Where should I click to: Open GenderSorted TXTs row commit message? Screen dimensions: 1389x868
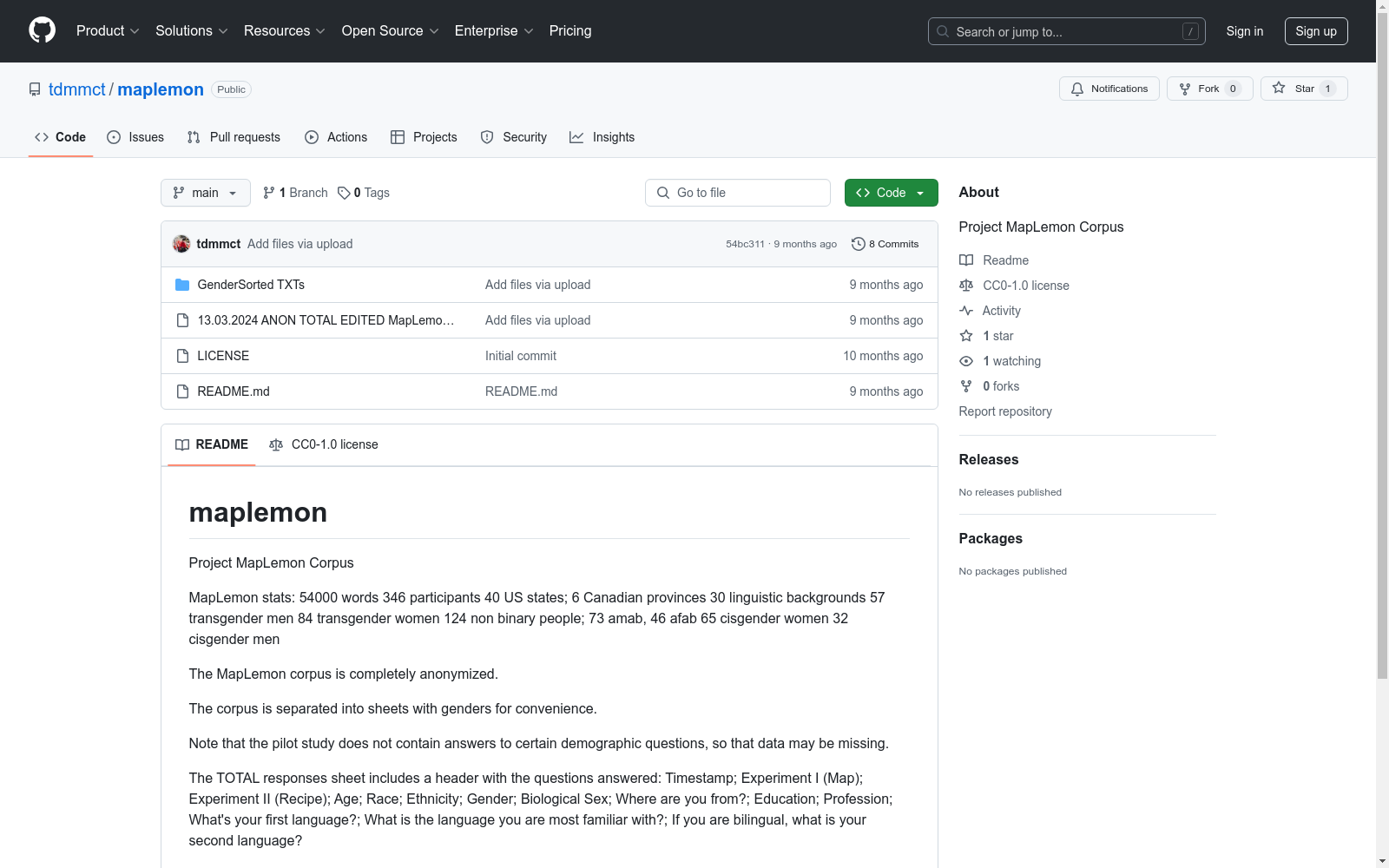537,285
